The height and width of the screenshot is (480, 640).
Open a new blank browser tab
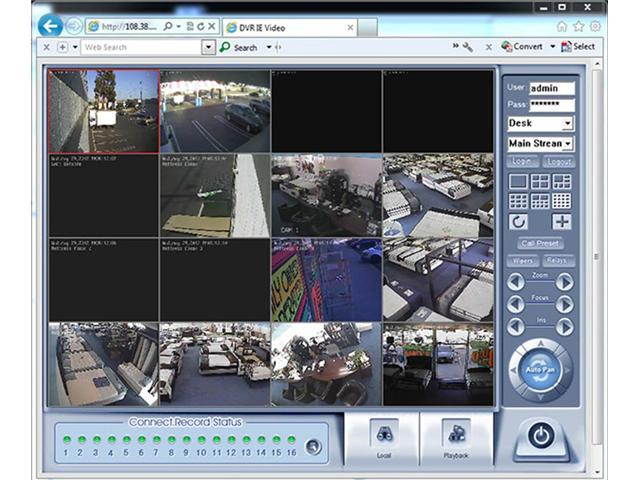(367, 28)
